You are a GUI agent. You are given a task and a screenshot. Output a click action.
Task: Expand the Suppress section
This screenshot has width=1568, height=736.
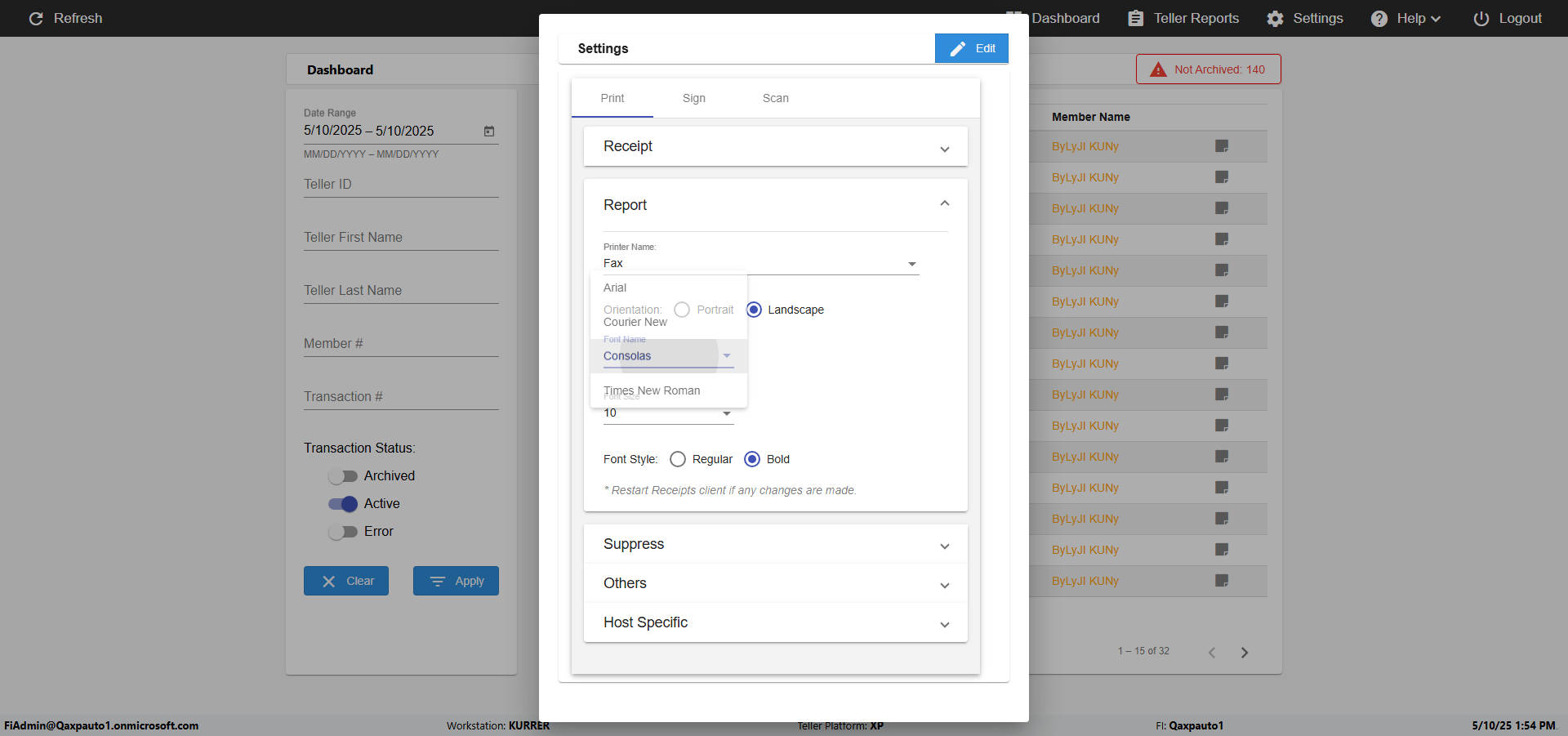(x=775, y=544)
